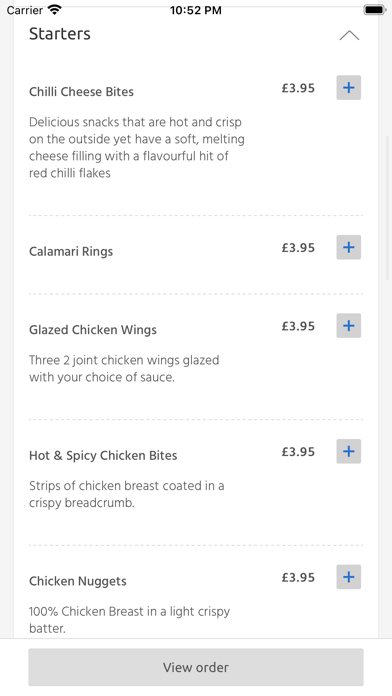The image size is (392, 696).
Task: Add Calamari Rings with plus button
Action: (348, 247)
